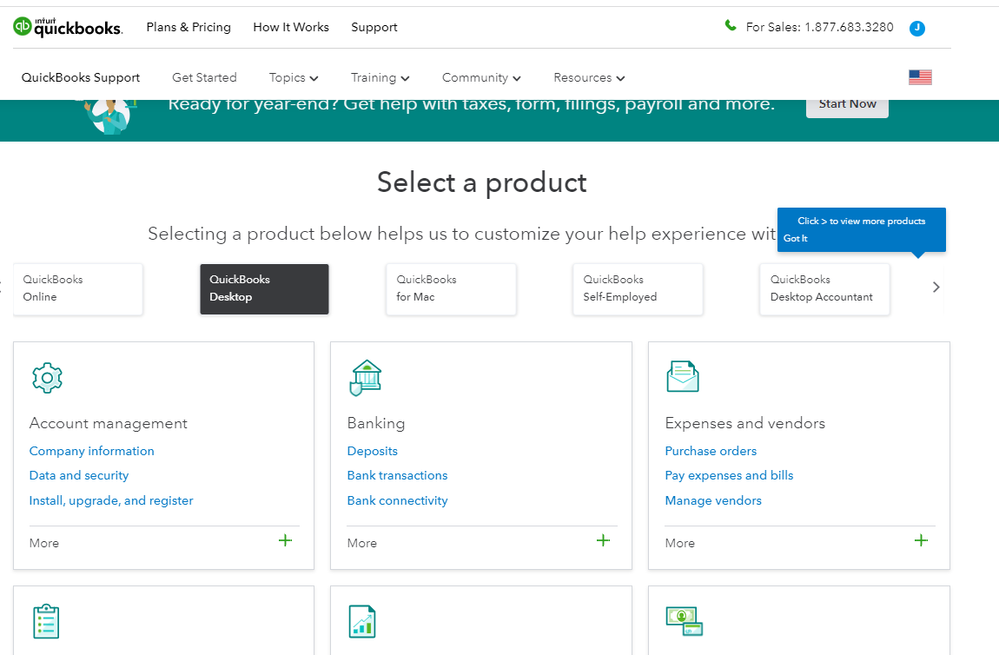This screenshot has width=999, height=655.
Task: Click the money payment icon
Action: click(684, 621)
